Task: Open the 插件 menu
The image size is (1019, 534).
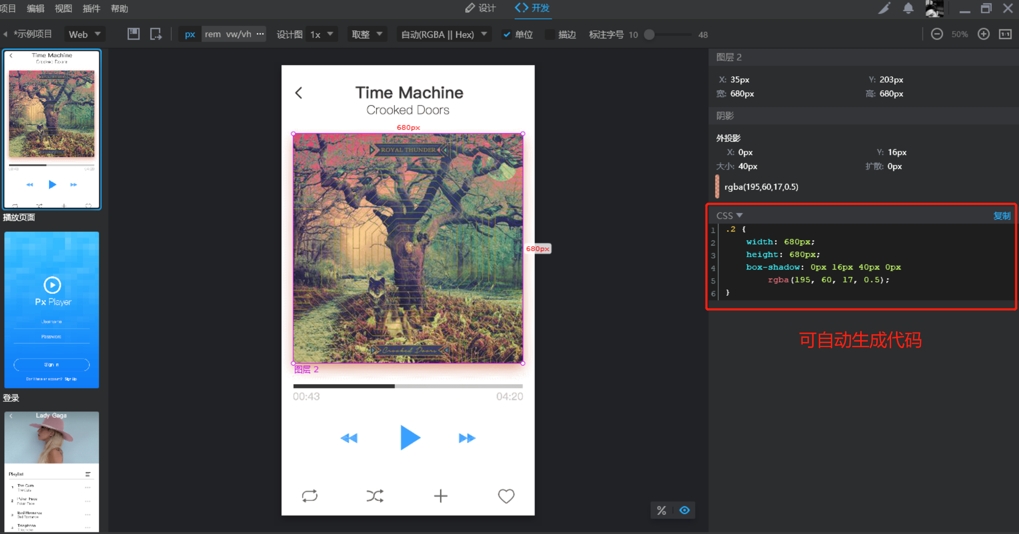Action: [x=91, y=9]
